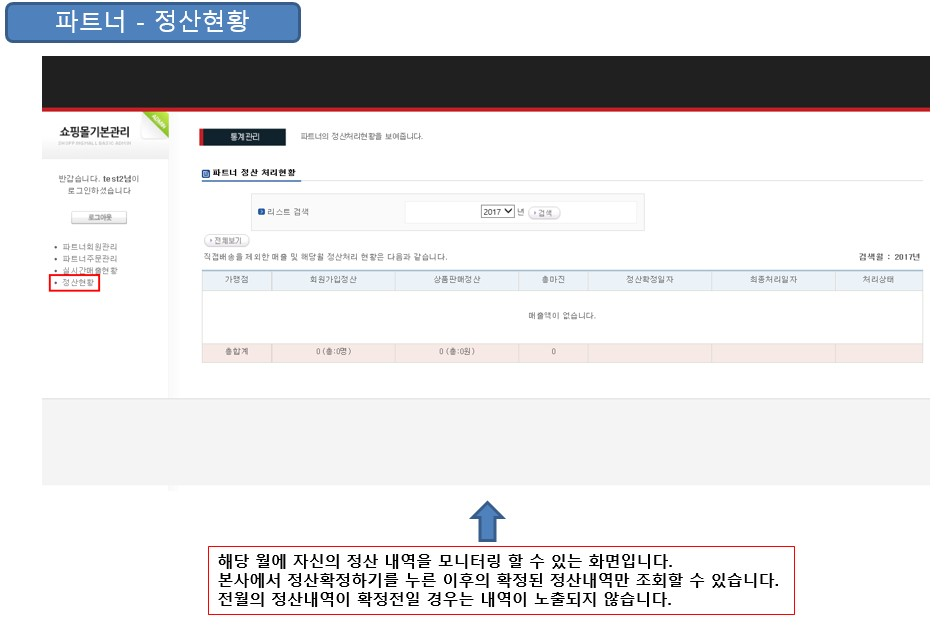Click the 쇼핑몰기본관리 logo
The image size is (952, 632).
click(94, 132)
